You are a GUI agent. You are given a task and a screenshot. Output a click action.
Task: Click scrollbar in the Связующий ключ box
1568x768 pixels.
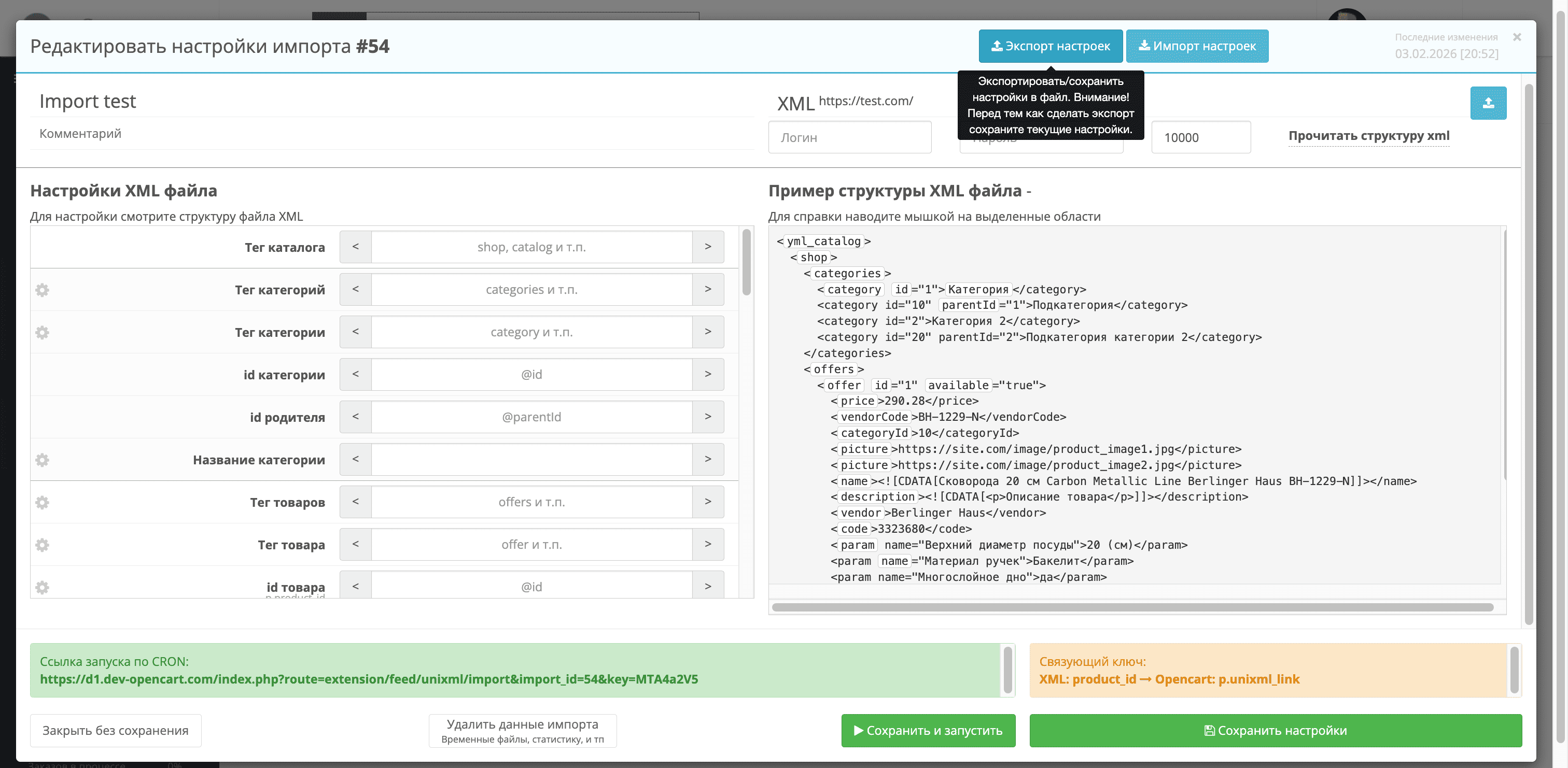point(1514,670)
